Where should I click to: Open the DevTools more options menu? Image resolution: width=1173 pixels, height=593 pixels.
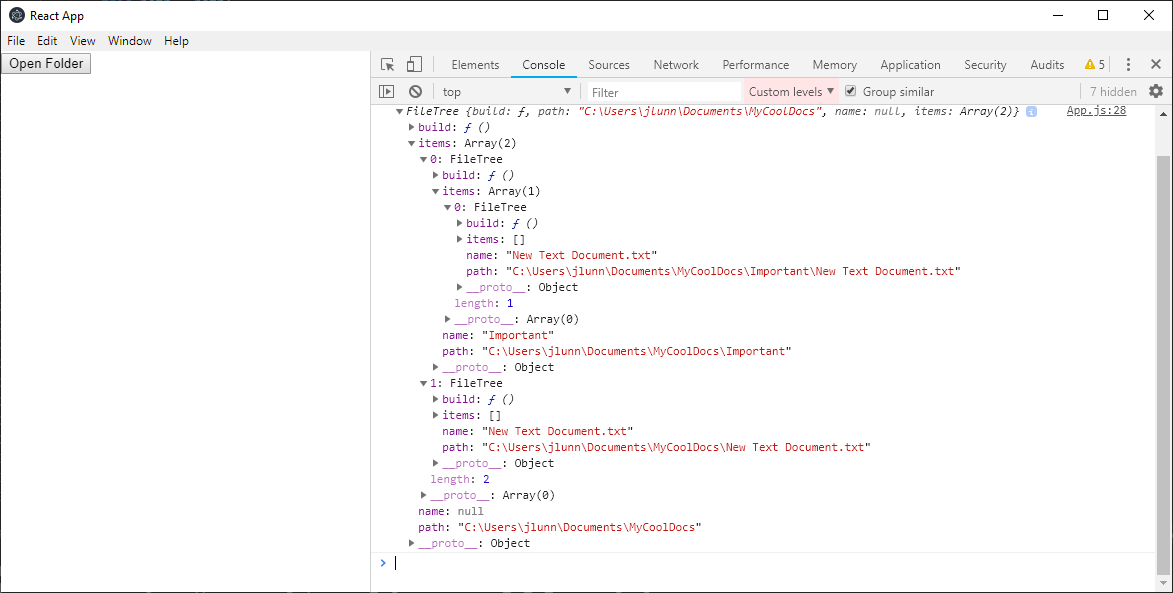(1128, 63)
